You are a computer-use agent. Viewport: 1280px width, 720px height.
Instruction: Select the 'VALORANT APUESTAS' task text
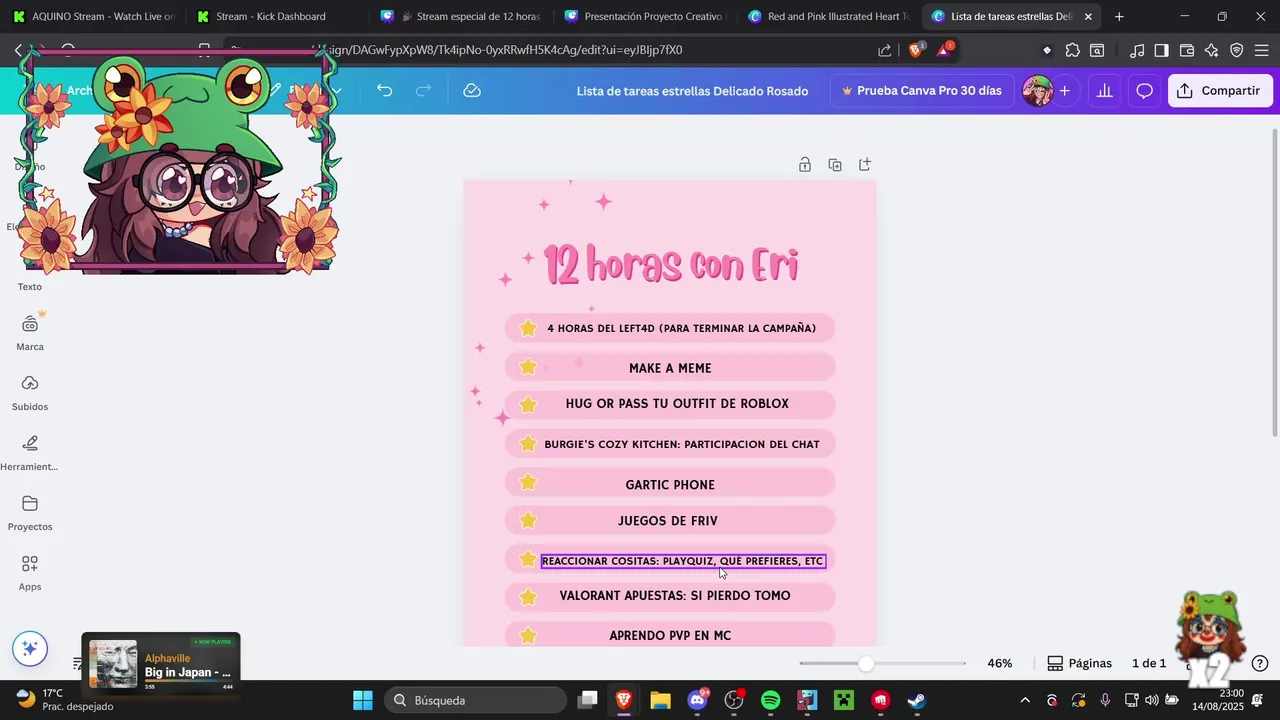(x=675, y=596)
